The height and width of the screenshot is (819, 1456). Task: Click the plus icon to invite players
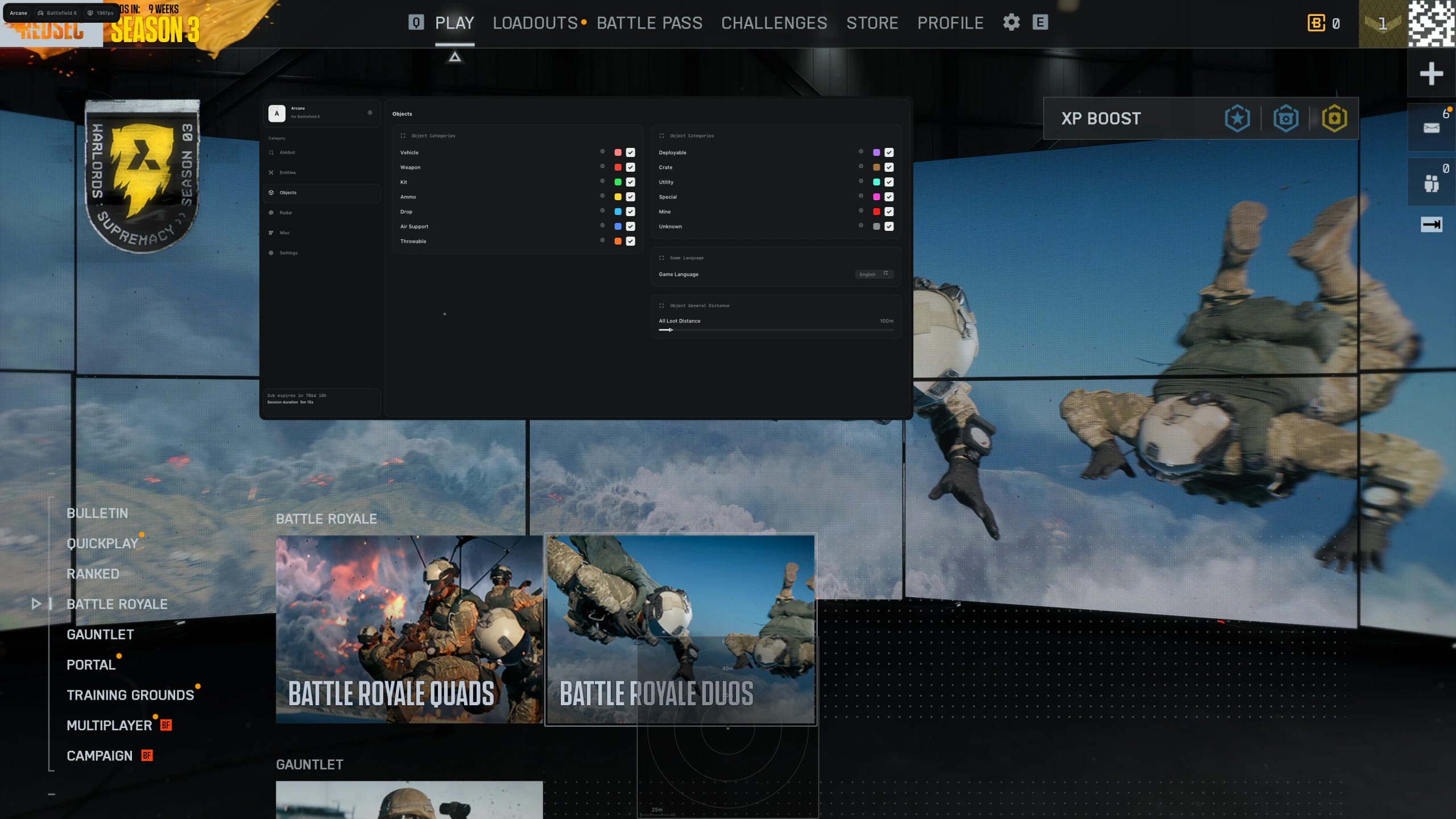[1431, 73]
